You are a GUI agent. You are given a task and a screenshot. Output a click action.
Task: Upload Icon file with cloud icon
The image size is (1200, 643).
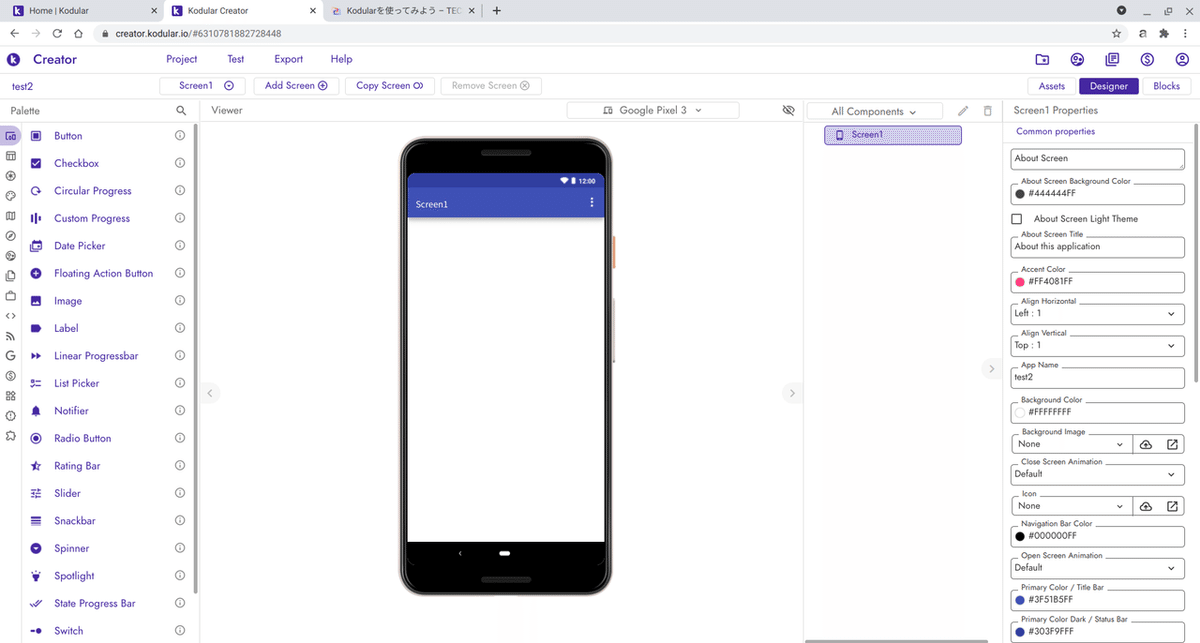tap(1146, 506)
